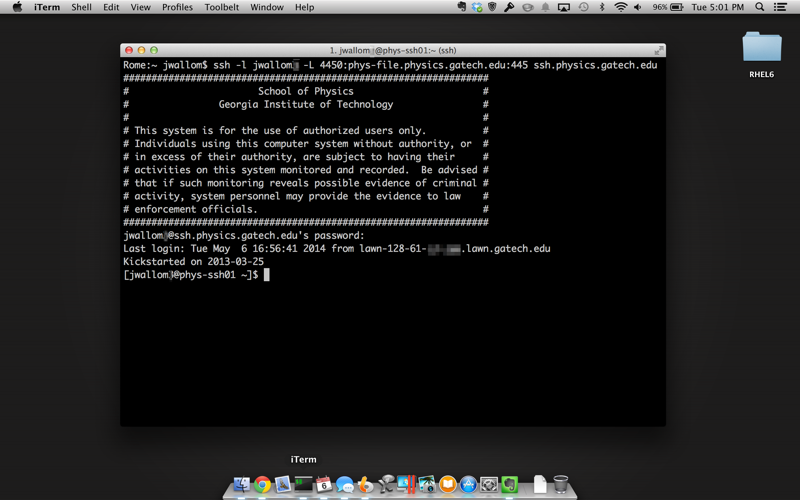Open iBooks from the dock

click(x=447, y=484)
